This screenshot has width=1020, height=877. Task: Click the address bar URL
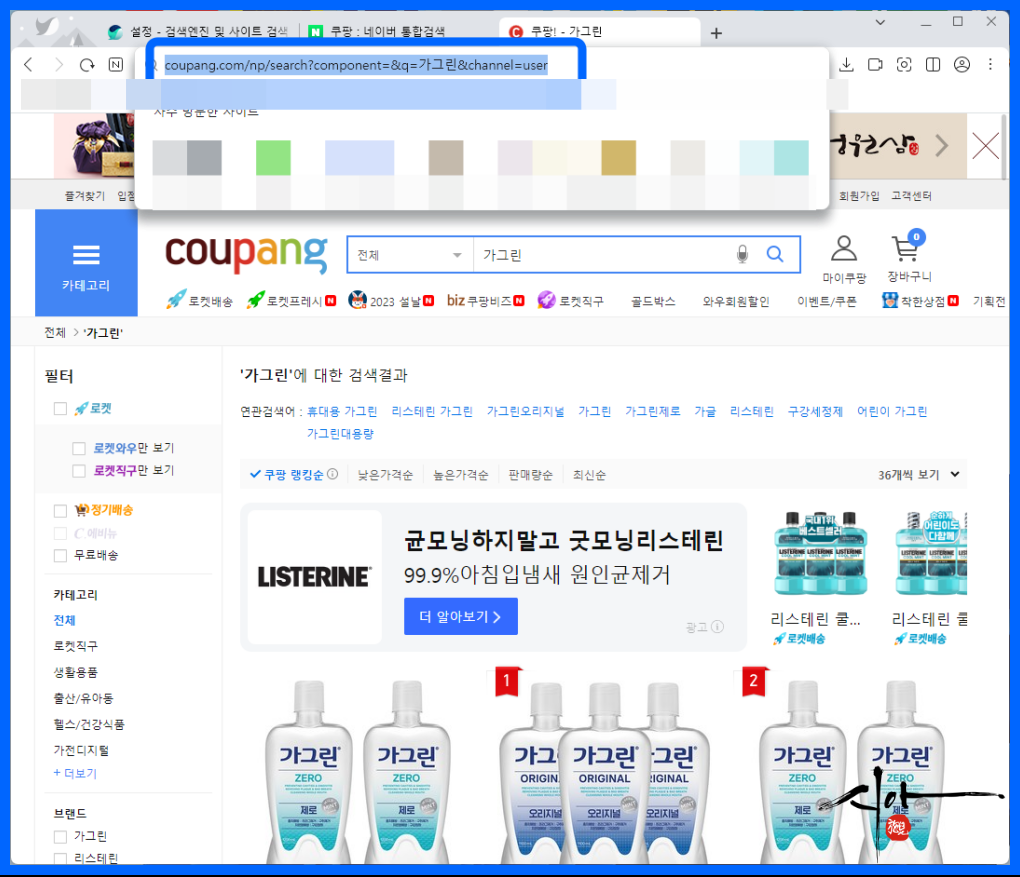[356, 65]
